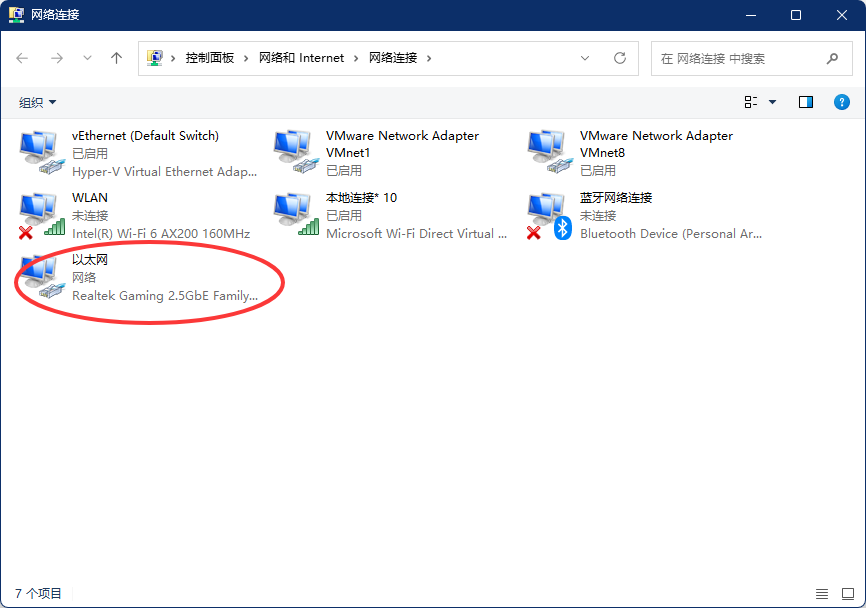Click the search magnifier icon

[832, 58]
